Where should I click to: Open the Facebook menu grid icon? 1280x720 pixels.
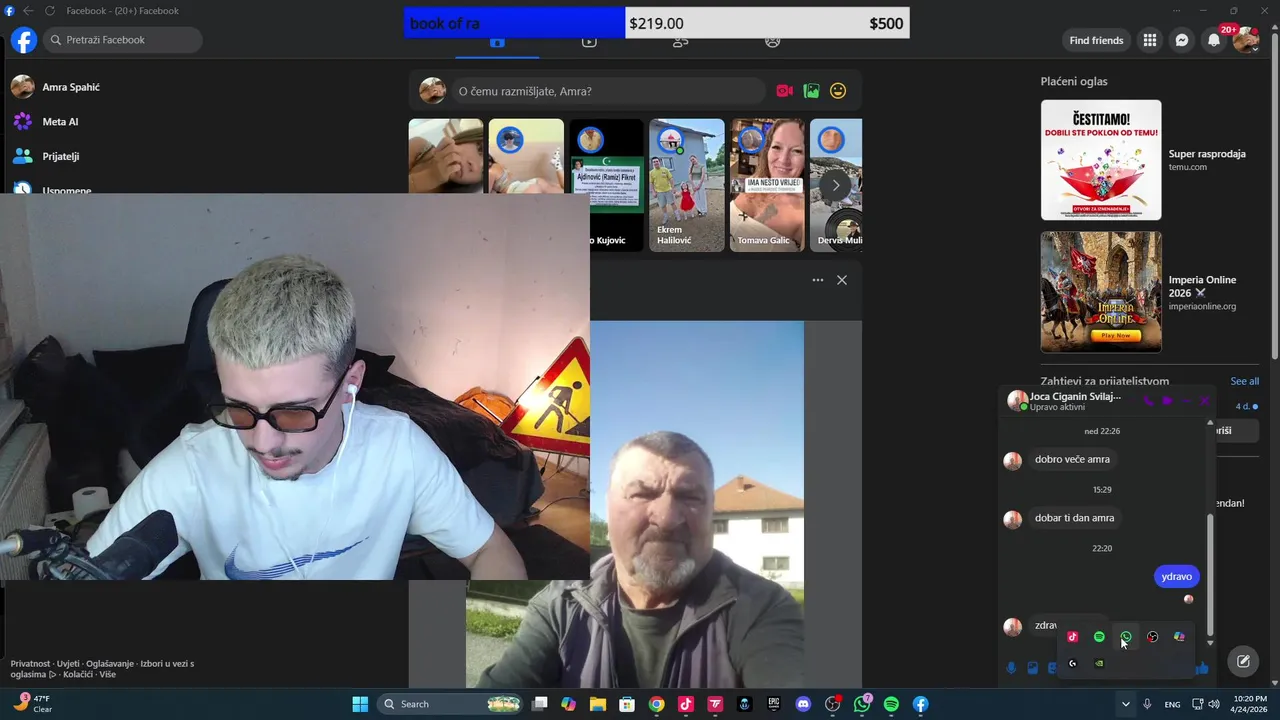[1150, 40]
